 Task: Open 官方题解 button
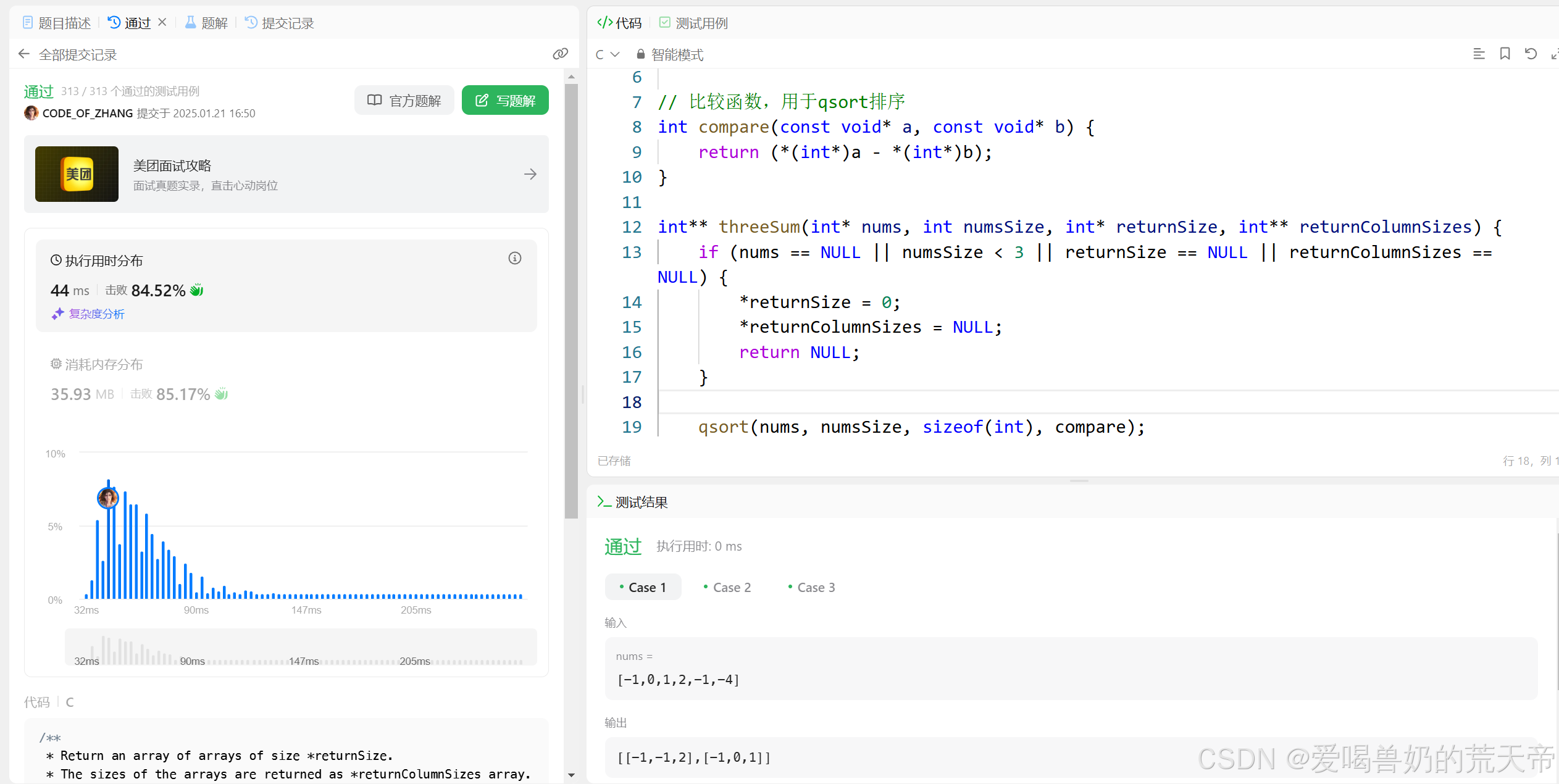pyautogui.click(x=404, y=100)
